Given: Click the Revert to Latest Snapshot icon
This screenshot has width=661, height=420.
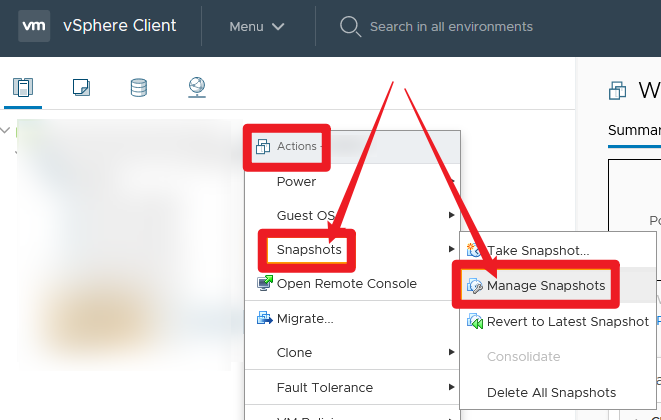Looking at the screenshot, I should tap(474, 322).
